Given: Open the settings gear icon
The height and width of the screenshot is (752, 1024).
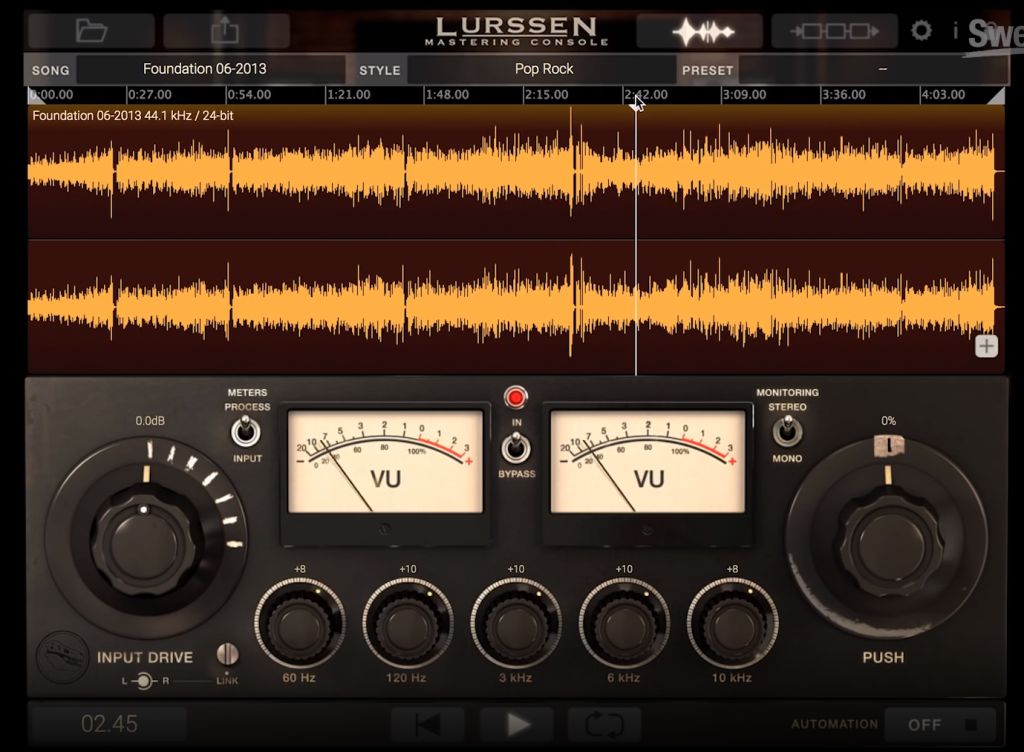Looking at the screenshot, I should click(921, 31).
